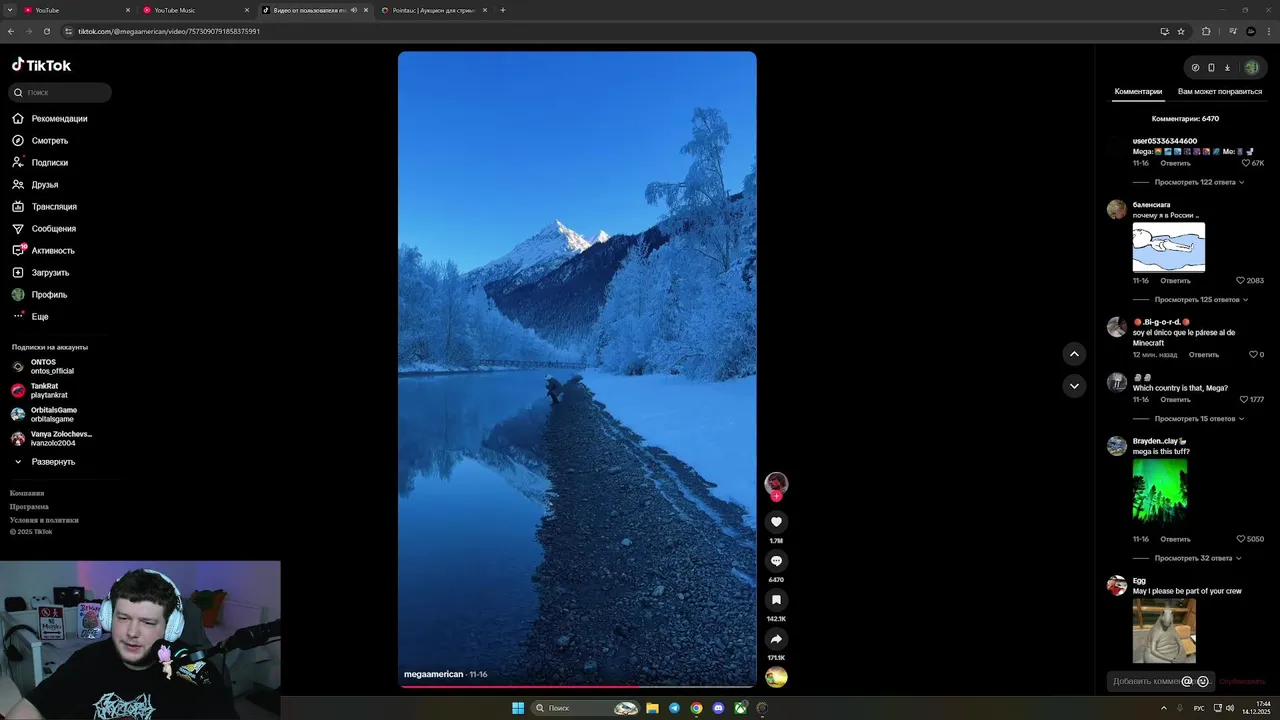Save video with bookmark icon

pyautogui.click(x=776, y=600)
